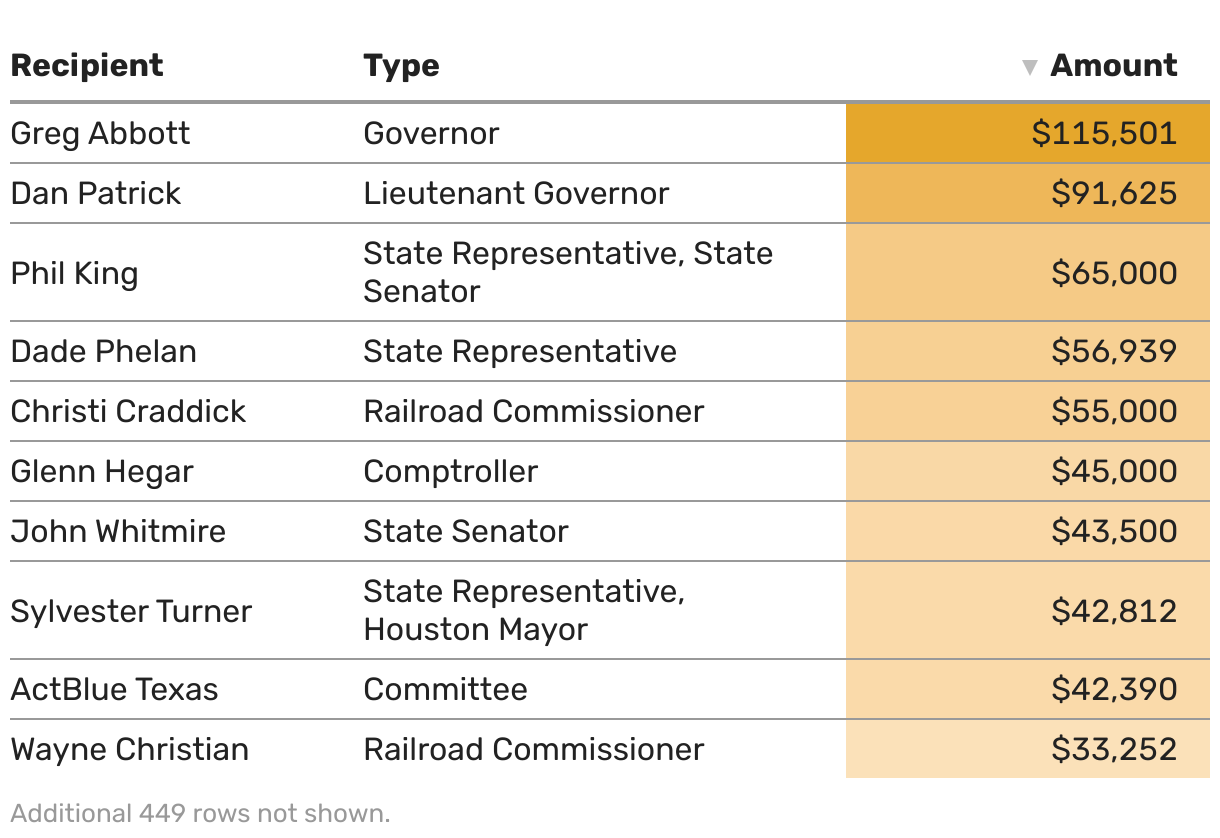Select the Greg Abbott recipient cell
Viewport: 1220px width, 838px height.
click(x=100, y=133)
